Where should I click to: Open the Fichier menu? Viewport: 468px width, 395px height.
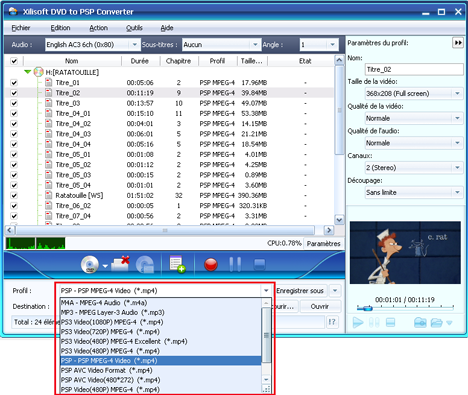coord(21,28)
